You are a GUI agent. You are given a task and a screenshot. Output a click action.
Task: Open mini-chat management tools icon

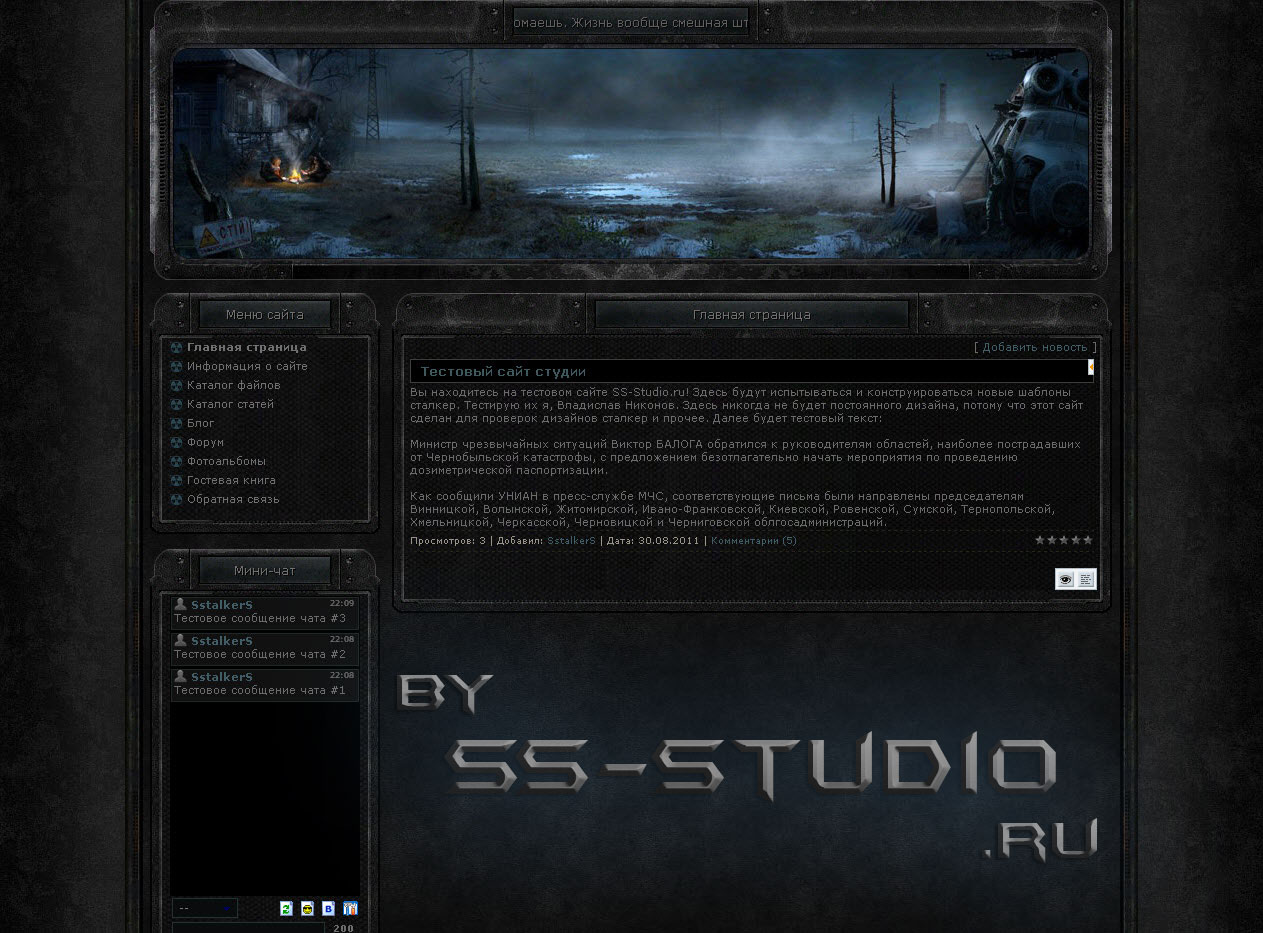[350, 908]
